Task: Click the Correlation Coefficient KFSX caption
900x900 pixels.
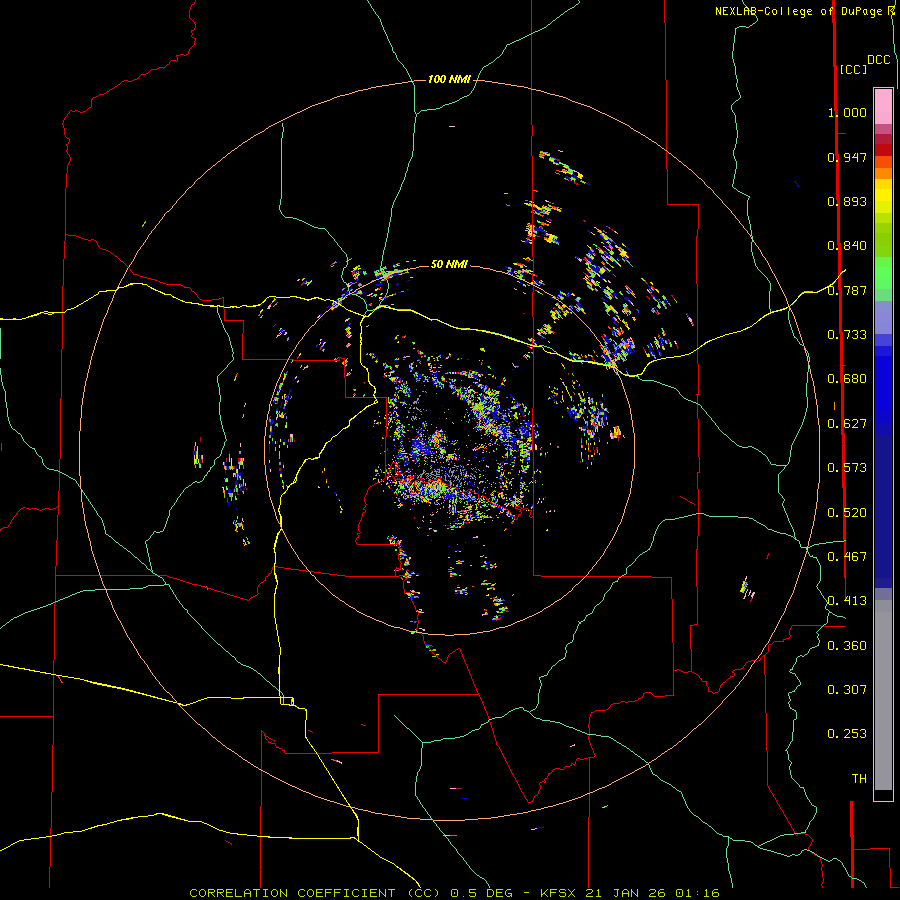Action: [x=454, y=893]
